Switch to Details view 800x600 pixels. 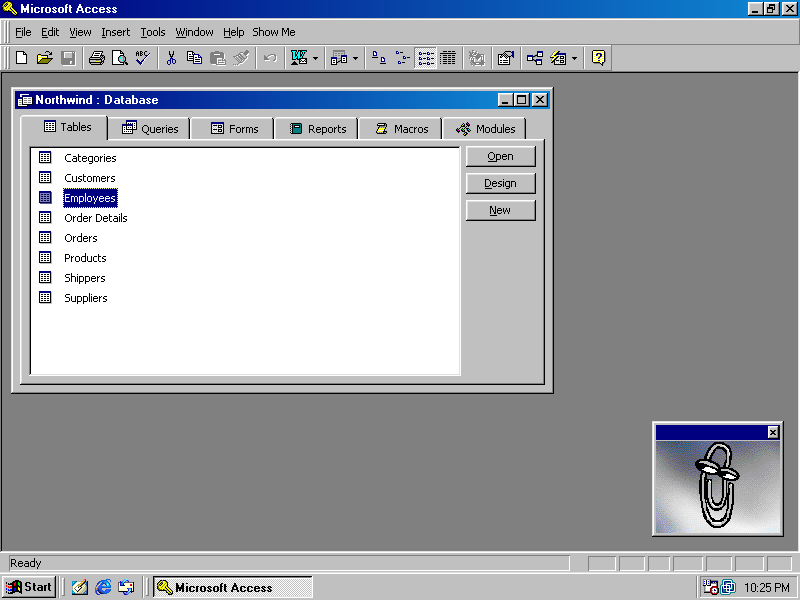click(x=448, y=58)
